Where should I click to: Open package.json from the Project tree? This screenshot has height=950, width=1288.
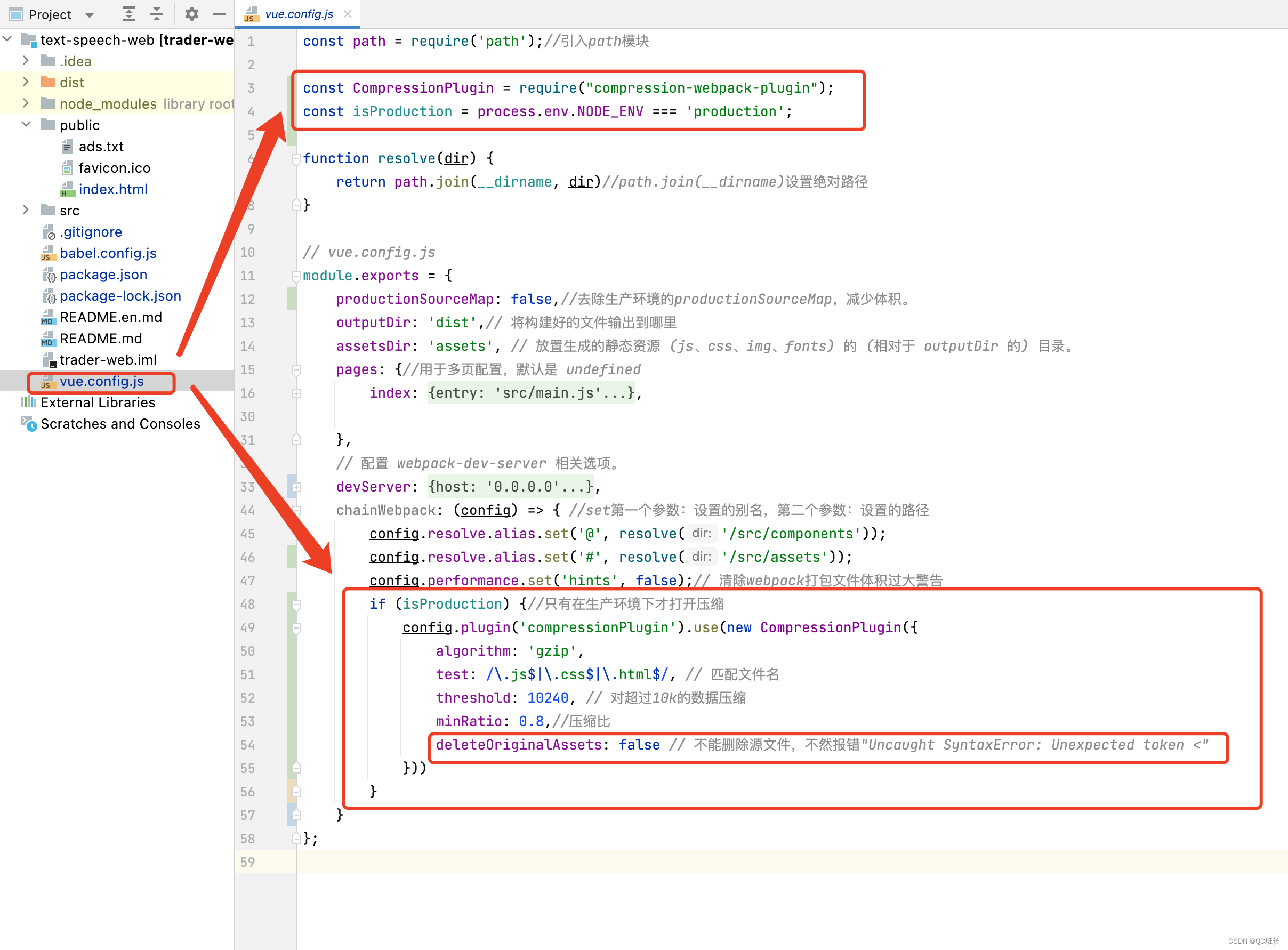[103, 275]
